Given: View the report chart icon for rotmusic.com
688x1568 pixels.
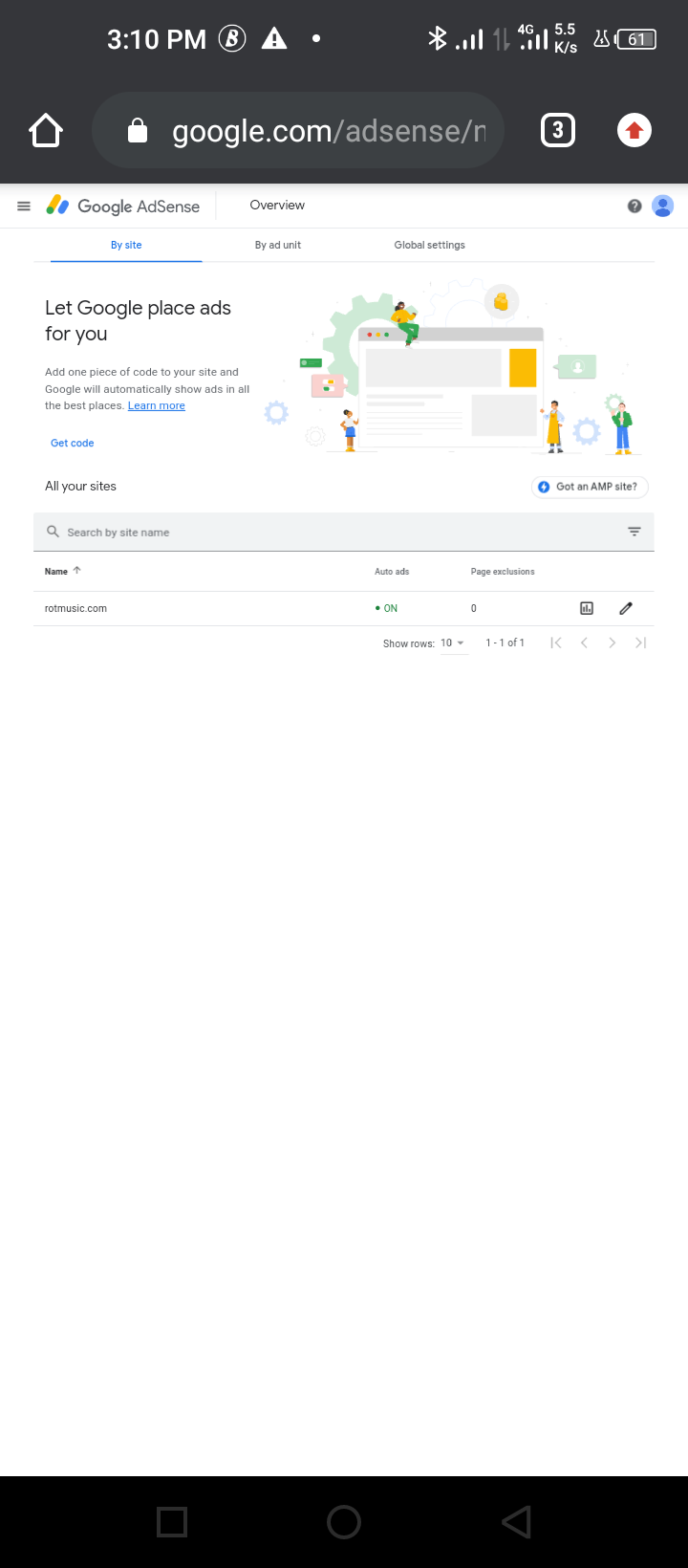Looking at the screenshot, I should point(587,608).
